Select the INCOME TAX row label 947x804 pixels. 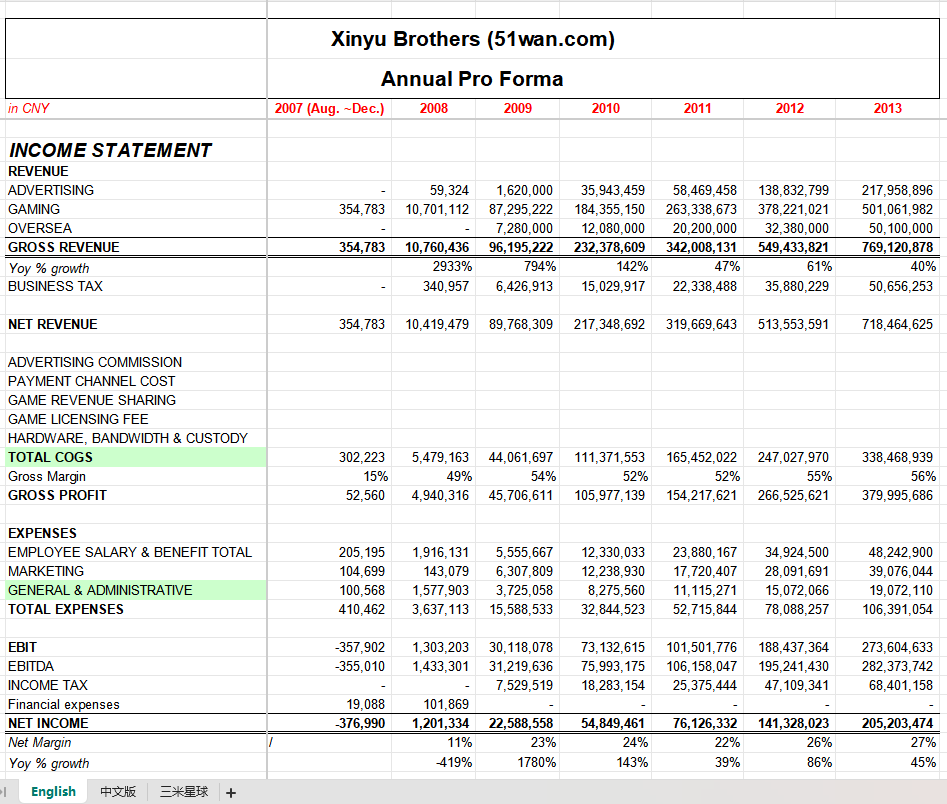click(48, 686)
